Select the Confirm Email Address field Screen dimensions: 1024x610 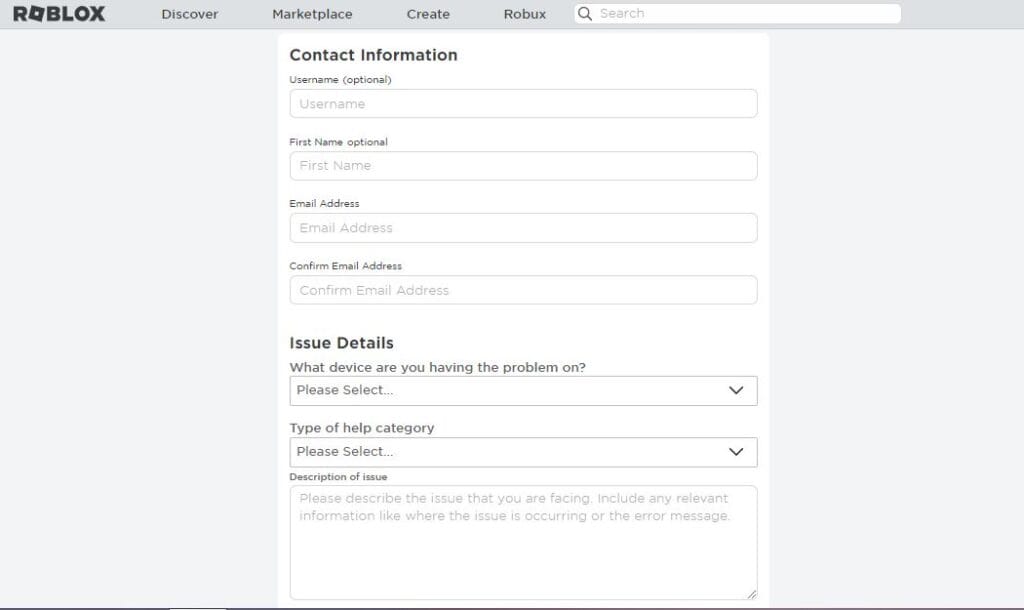[x=523, y=290]
